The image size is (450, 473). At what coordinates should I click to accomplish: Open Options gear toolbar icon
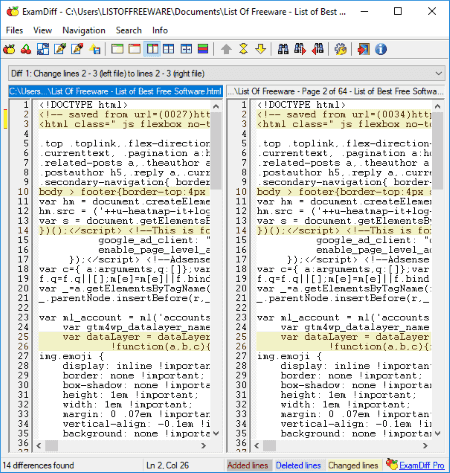[x=341, y=49]
